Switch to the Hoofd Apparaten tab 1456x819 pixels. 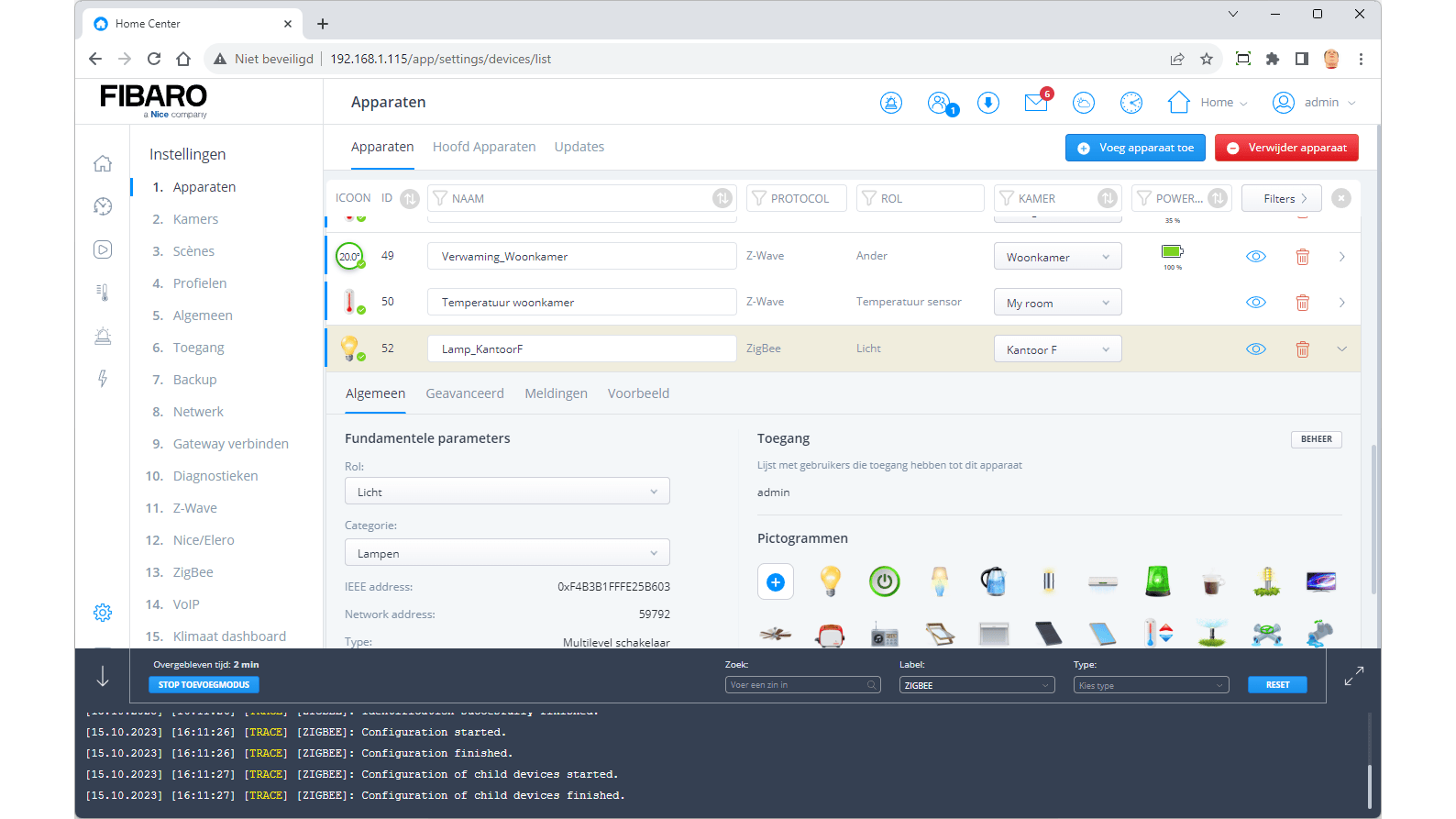click(484, 147)
